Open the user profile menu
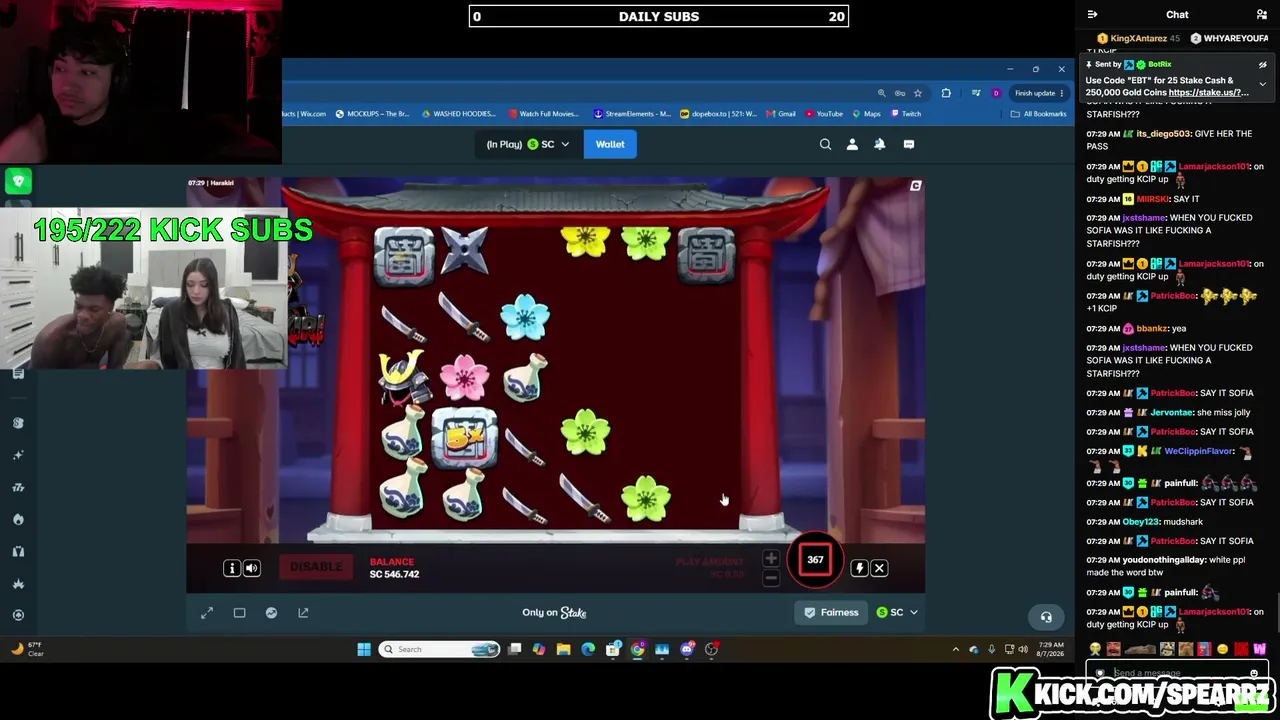1280x720 pixels. (x=852, y=144)
